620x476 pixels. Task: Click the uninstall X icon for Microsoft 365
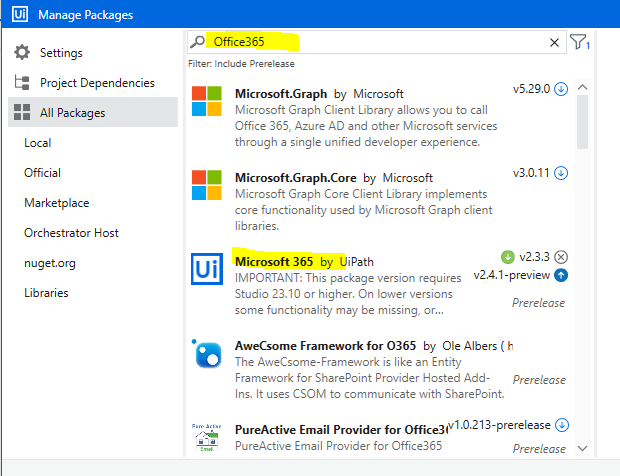click(561, 256)
